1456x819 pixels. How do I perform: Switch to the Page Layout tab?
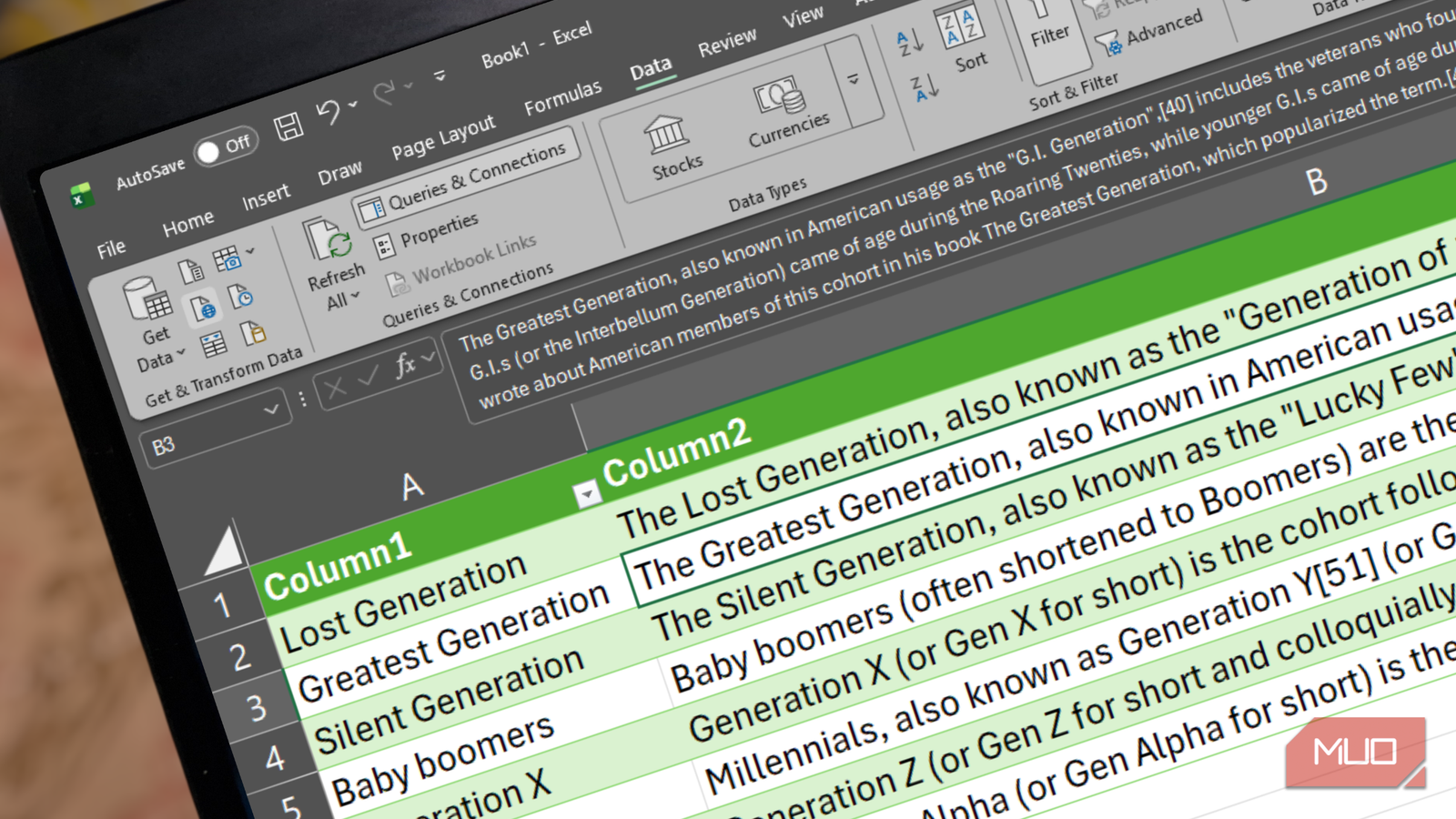click(x=443, y=138)
